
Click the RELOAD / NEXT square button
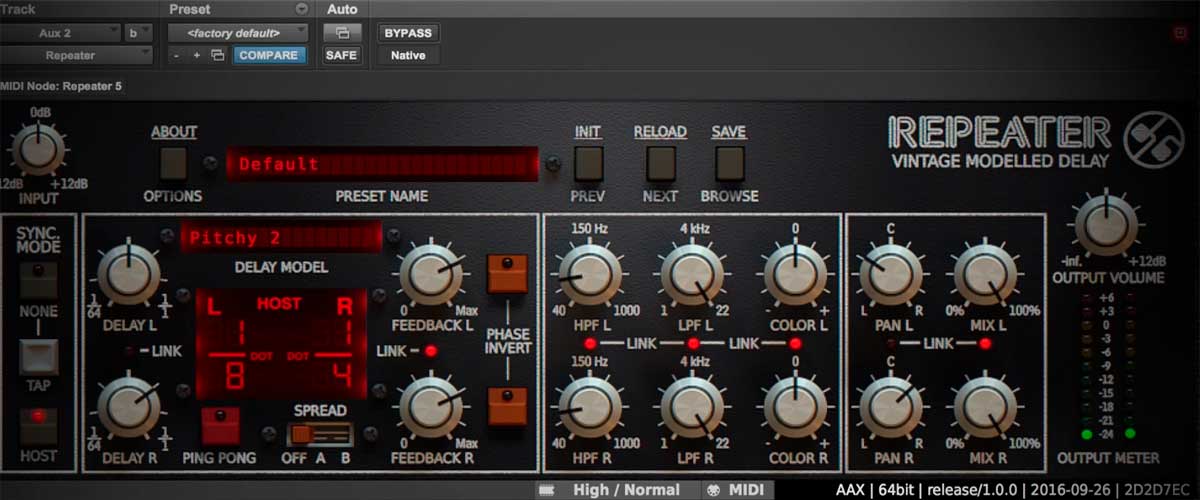pos(660,163)
